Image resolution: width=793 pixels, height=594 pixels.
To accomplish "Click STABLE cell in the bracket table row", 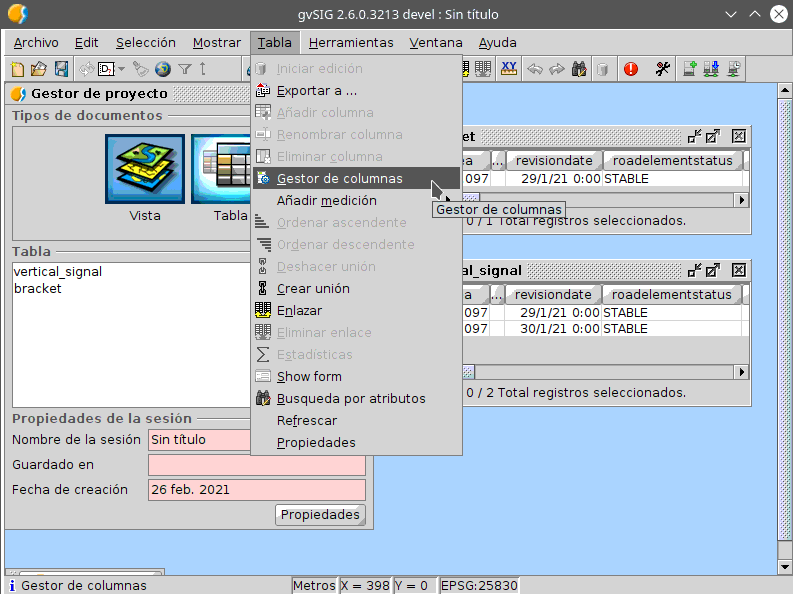I will (673, 178).
